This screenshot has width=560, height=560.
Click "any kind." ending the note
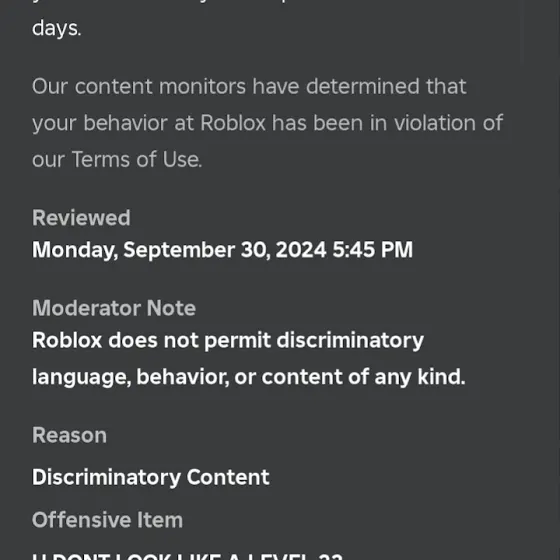point(420,377)
